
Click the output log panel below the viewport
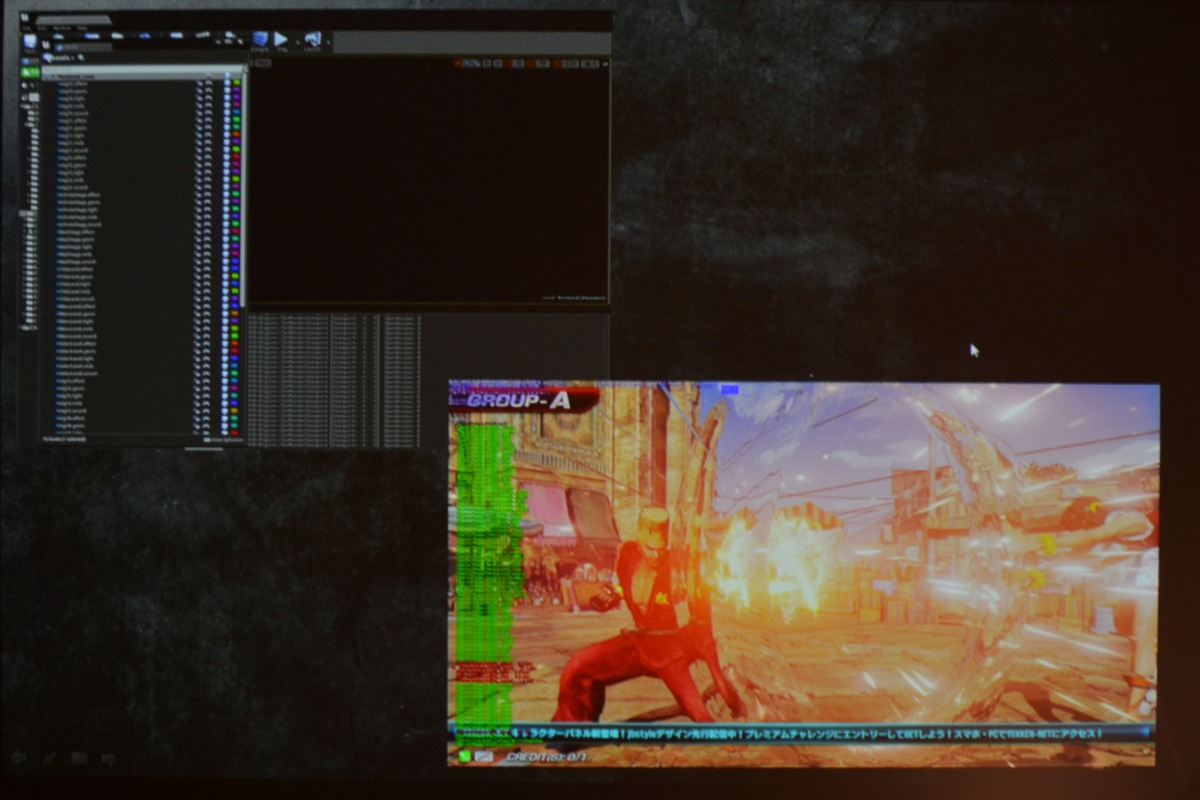(429, 380)
